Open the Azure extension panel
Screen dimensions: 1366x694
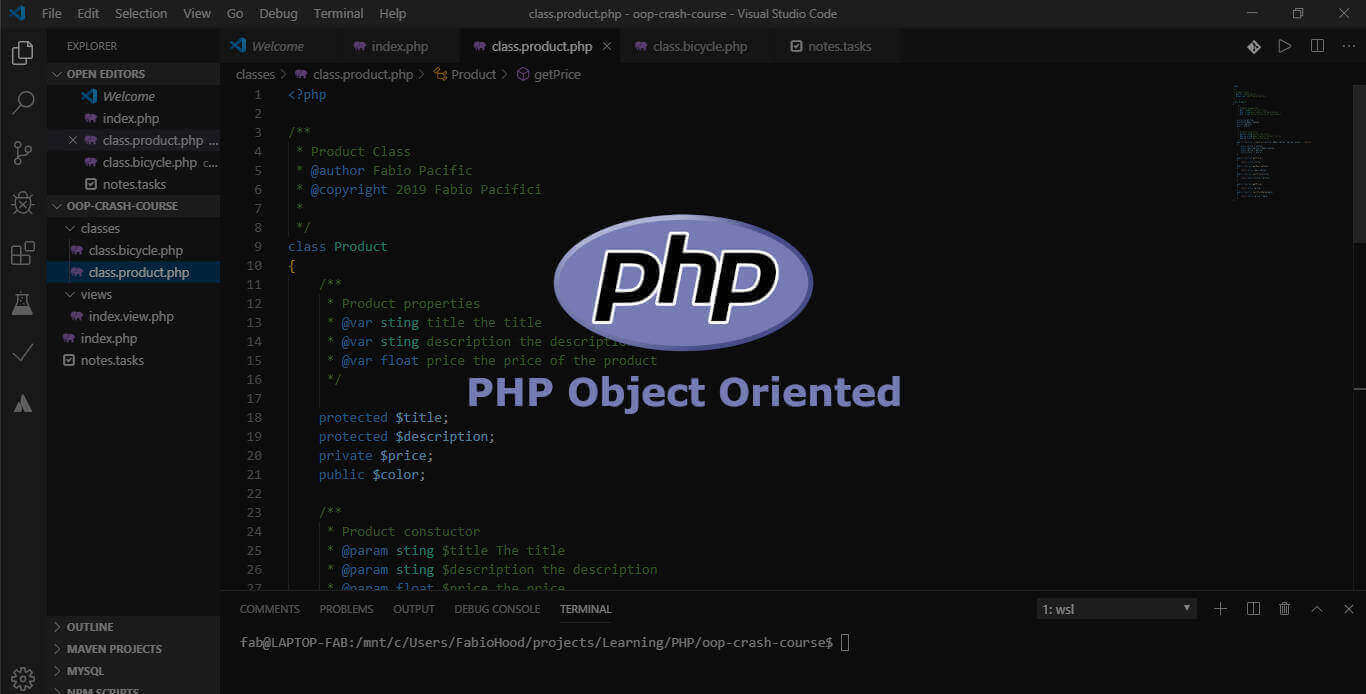coord(22,403)
